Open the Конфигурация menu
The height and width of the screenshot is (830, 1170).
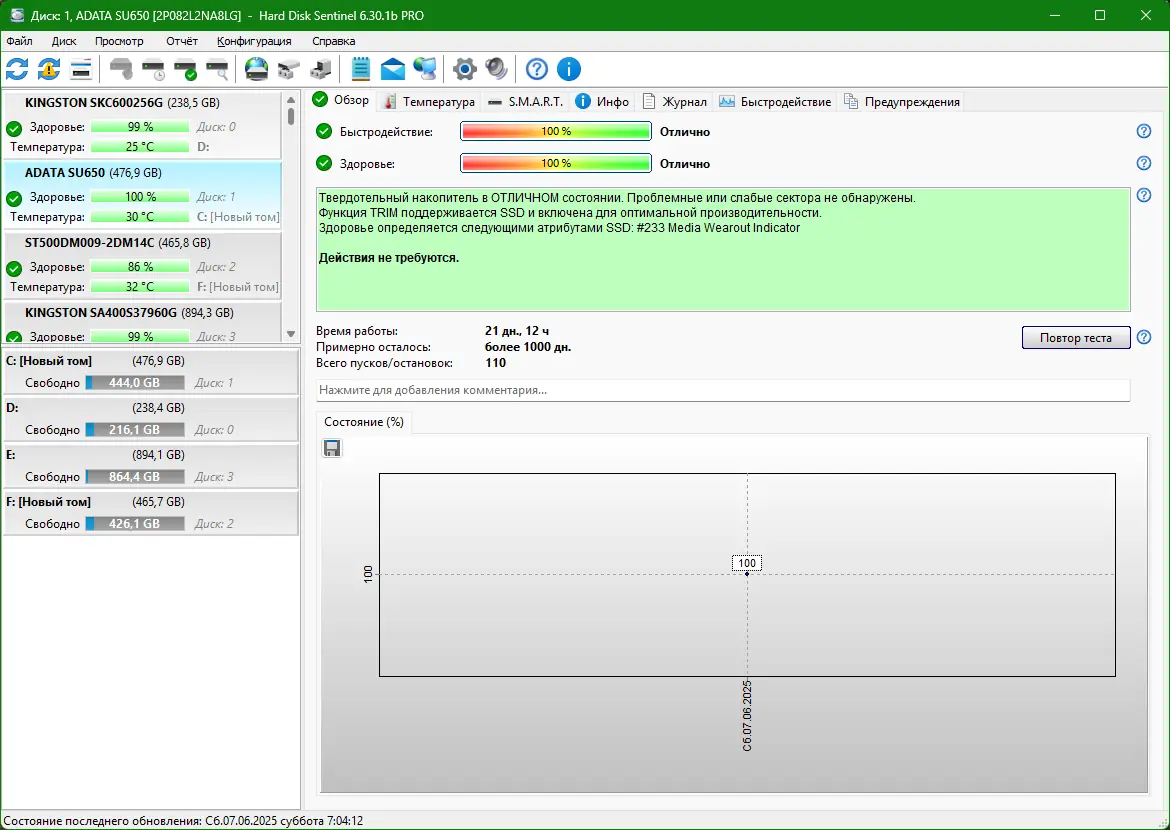click(253, 41)
